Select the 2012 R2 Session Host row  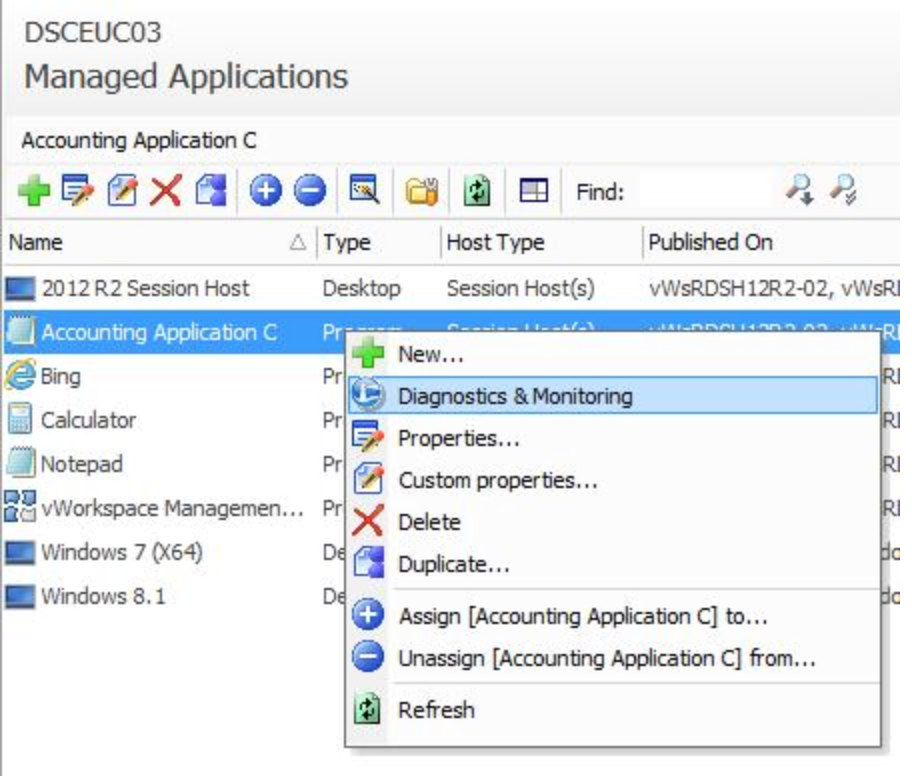145,289
